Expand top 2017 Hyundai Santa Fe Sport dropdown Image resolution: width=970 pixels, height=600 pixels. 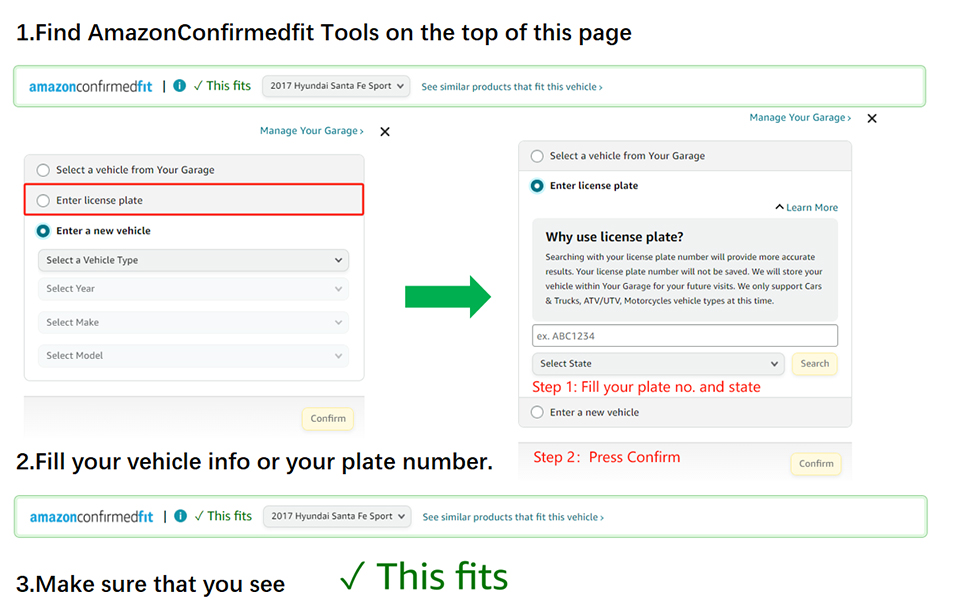tap(337, 86)
